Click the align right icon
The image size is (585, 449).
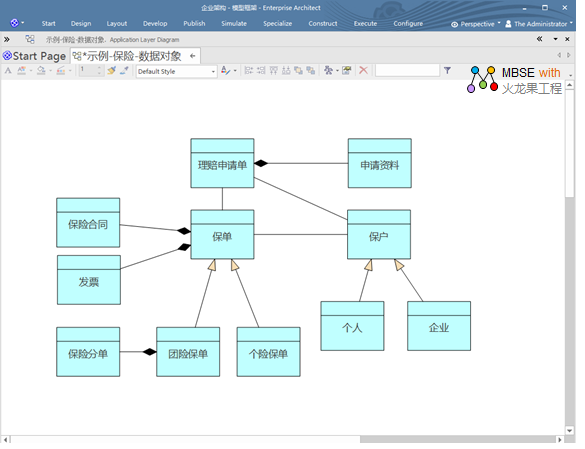point(261,71)
